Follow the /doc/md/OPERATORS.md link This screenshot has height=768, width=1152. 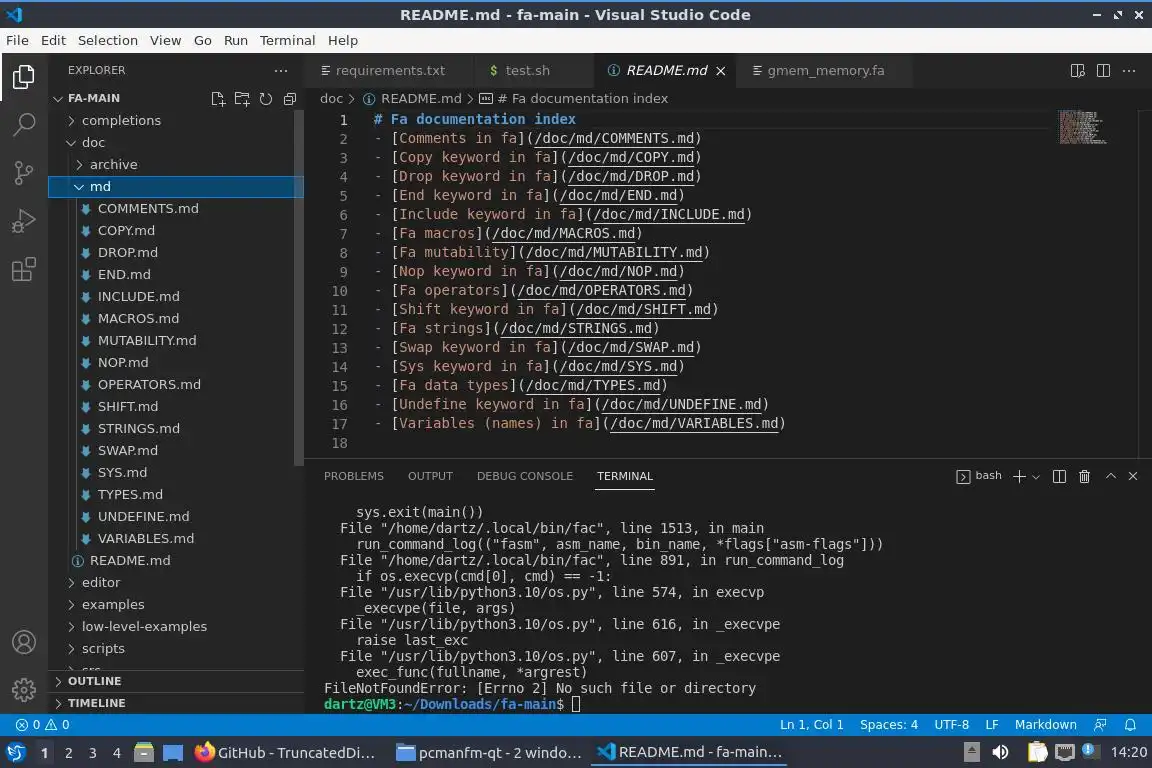point(601,290)
